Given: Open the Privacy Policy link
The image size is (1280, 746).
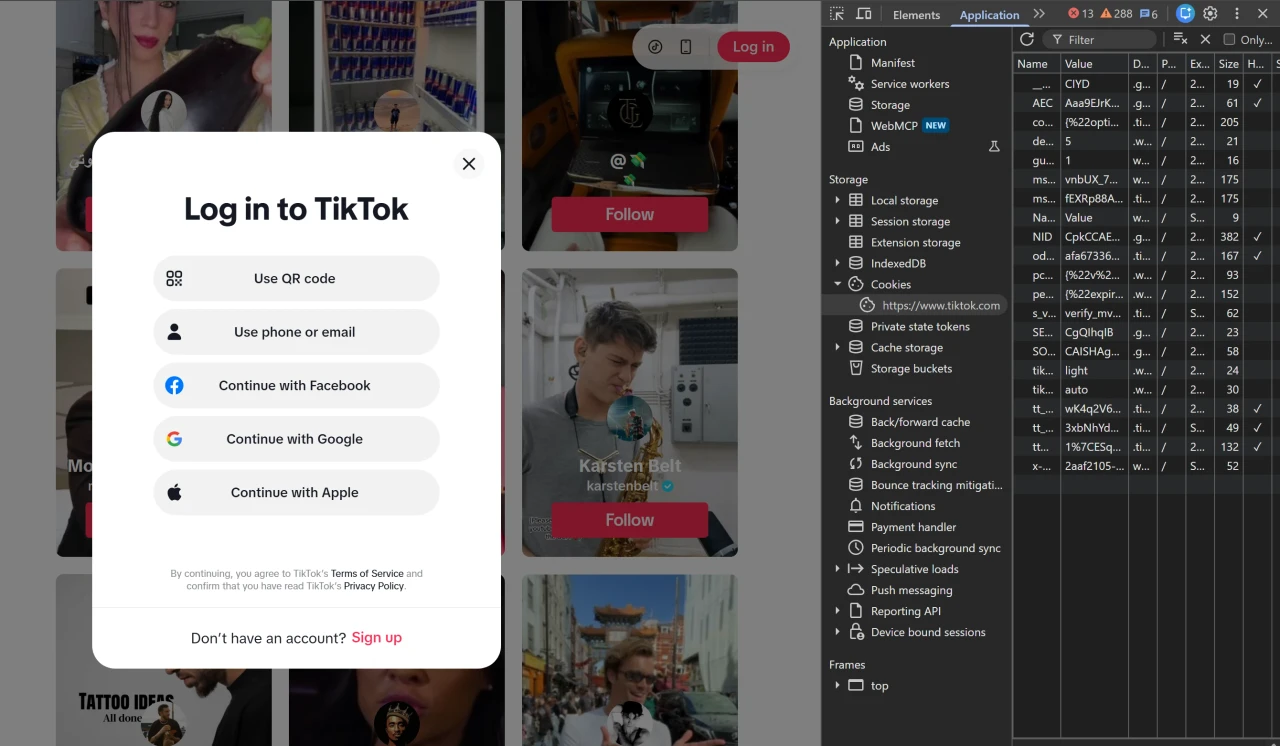Looking at the screenshot, I should point(374,586).
